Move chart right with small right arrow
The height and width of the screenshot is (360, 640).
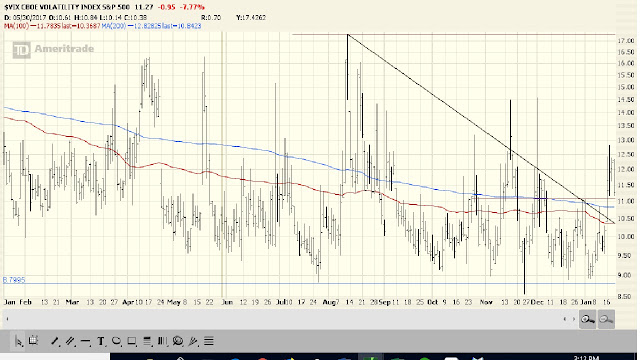pyautogui.click(x=574, y=319)
